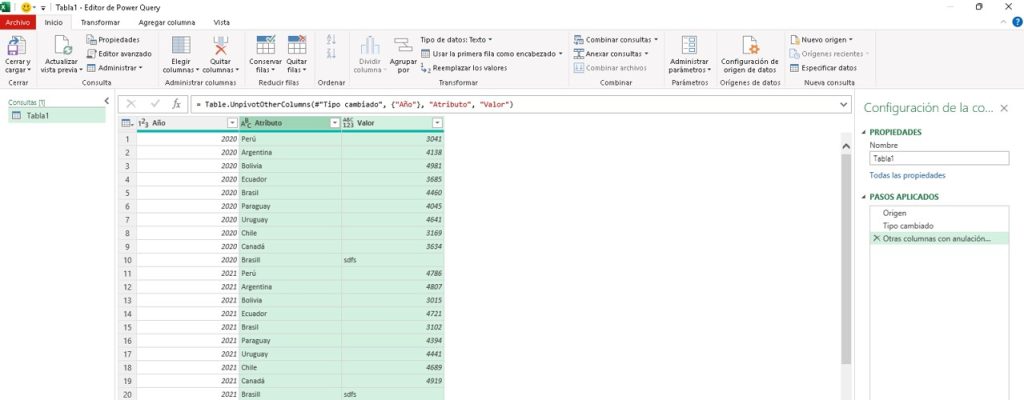Open the Valor column filter dropdown
1024x400 pixels.
[437, 123]
